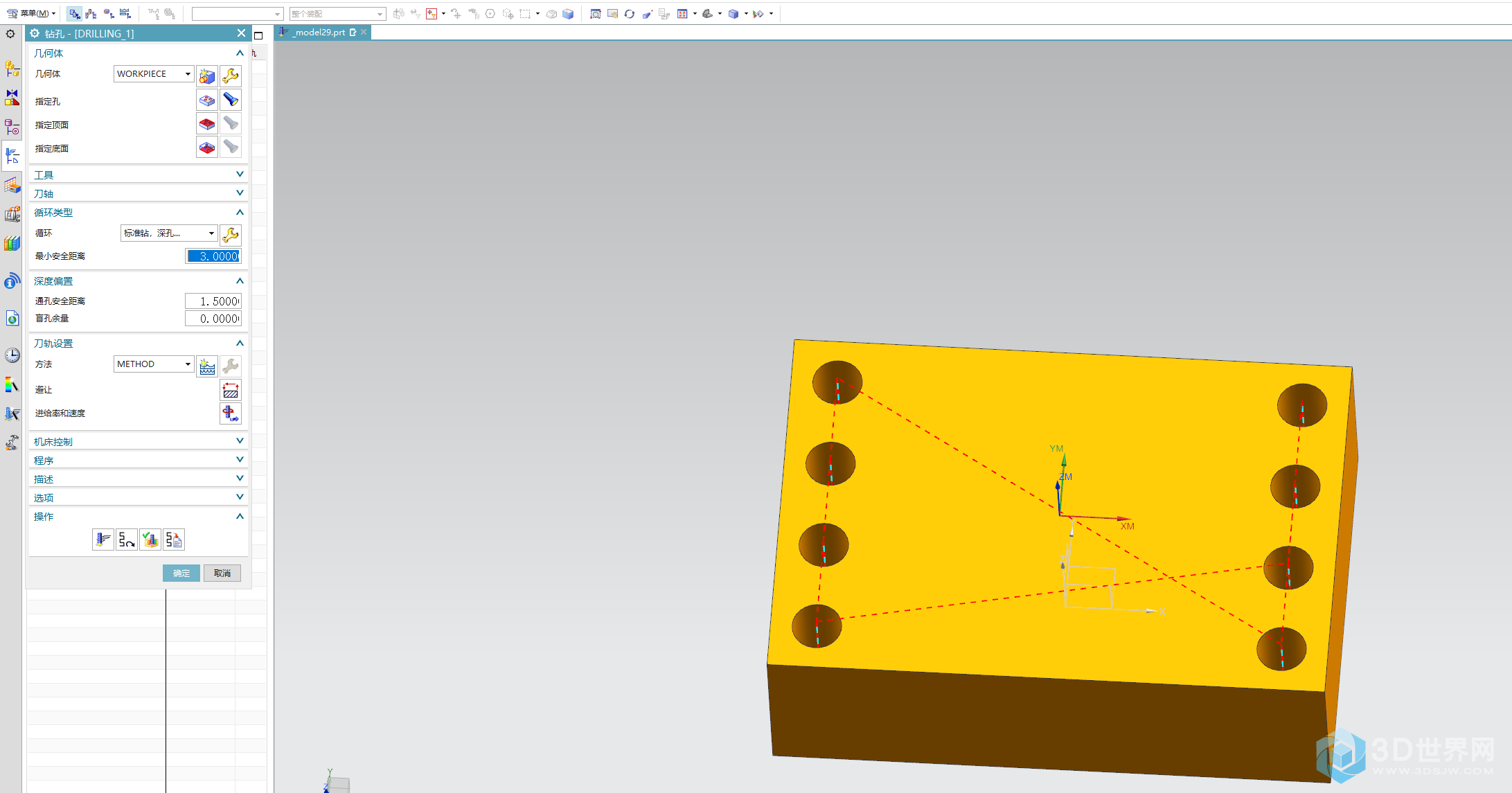Viewport: 1512px width, 793px height.
Task: Expand the 工具 section
Action: [240, 175]
